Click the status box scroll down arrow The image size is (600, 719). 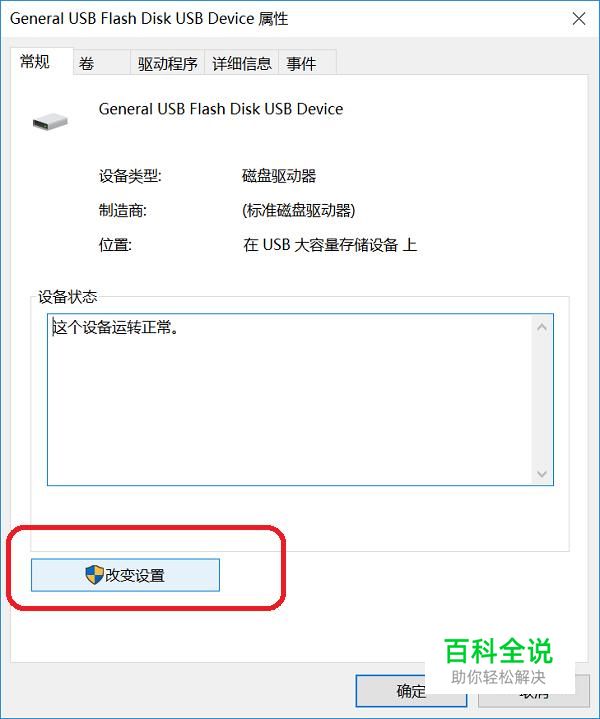point(542,474)
